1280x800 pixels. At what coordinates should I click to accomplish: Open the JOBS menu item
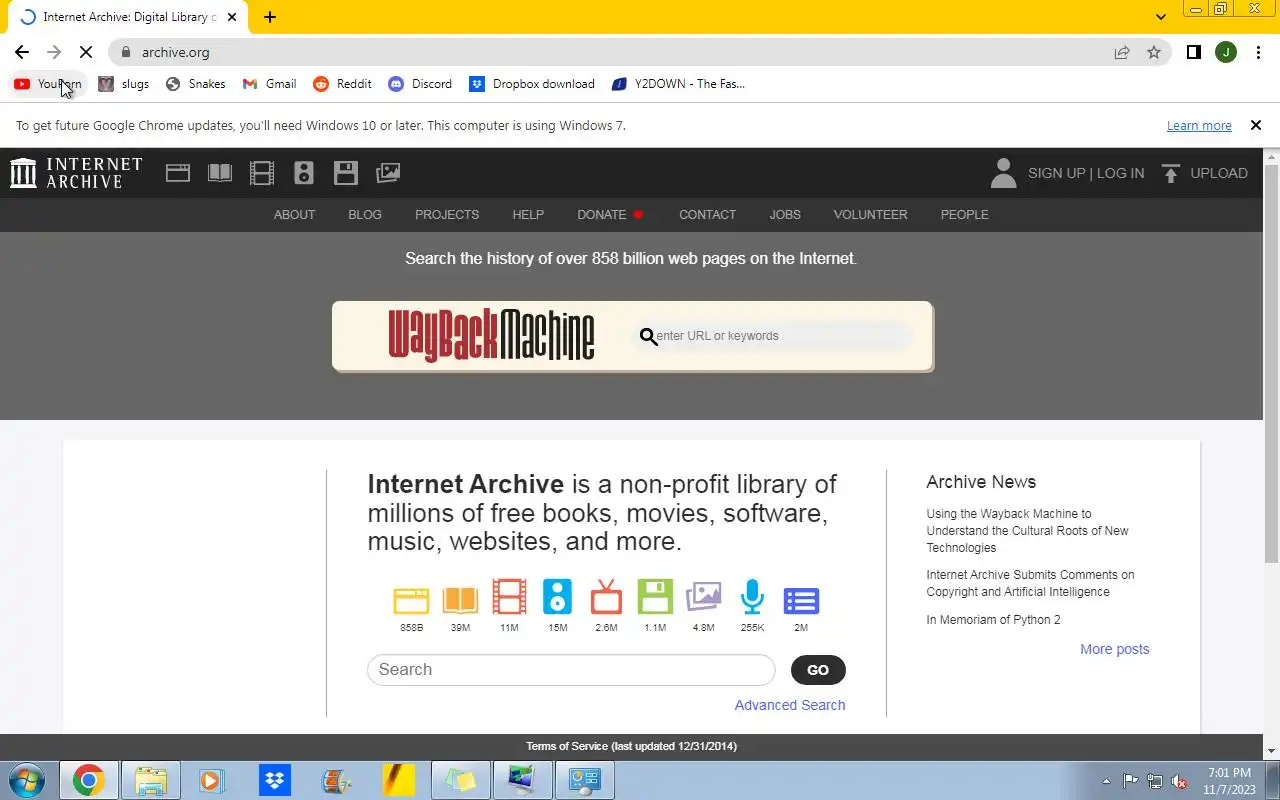(x=785, y=215)
